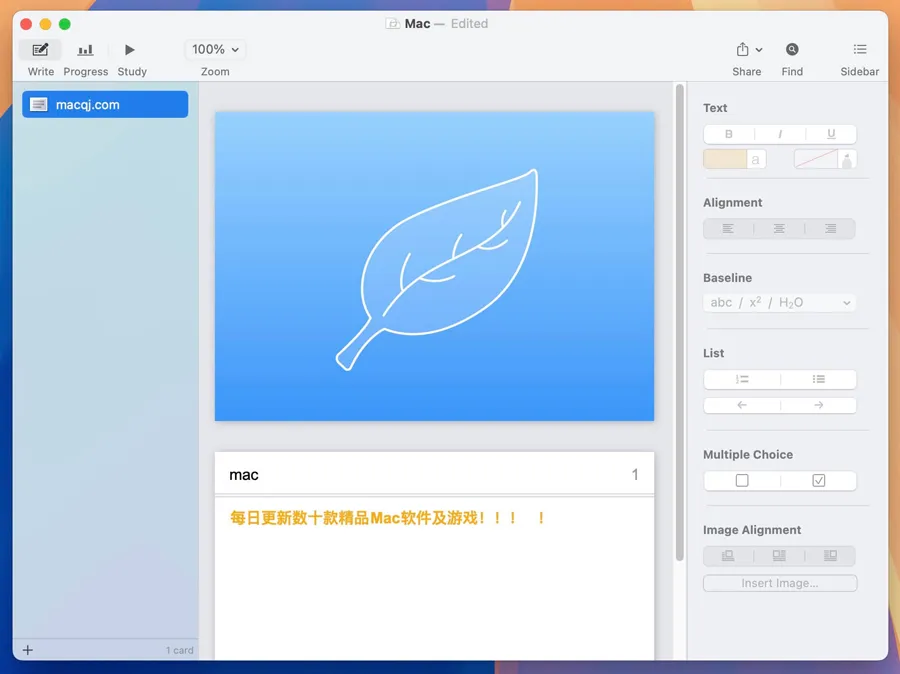Expand the Share menu
Viewport: 900px width, 674px height.
748,50
